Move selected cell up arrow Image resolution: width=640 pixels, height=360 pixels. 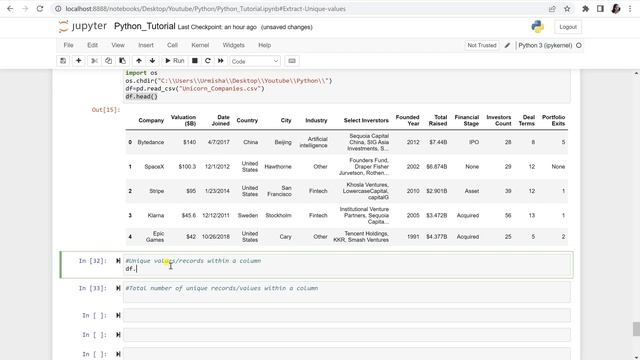coord(139,61)
